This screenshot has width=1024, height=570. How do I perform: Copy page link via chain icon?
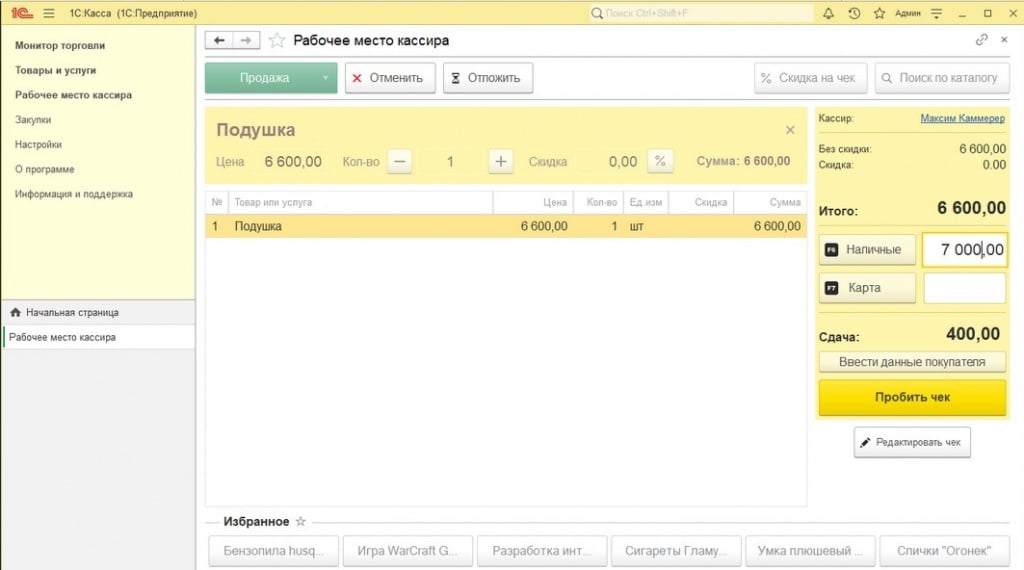click(x=981, y=40)
